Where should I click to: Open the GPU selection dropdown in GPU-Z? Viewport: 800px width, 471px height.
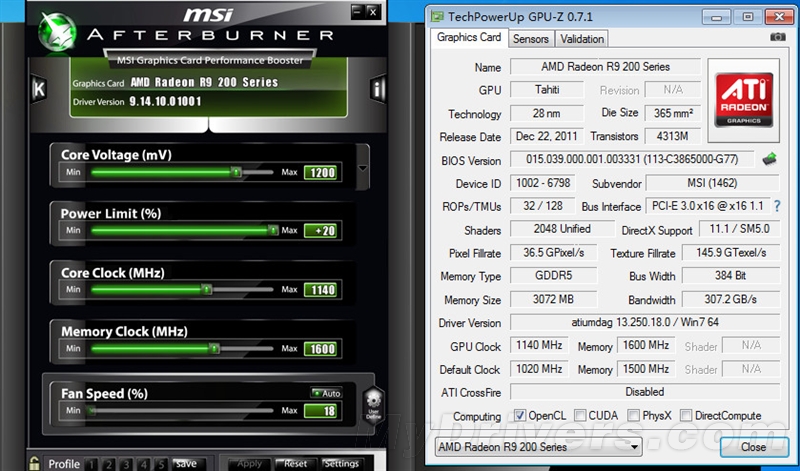click(538, 447)
